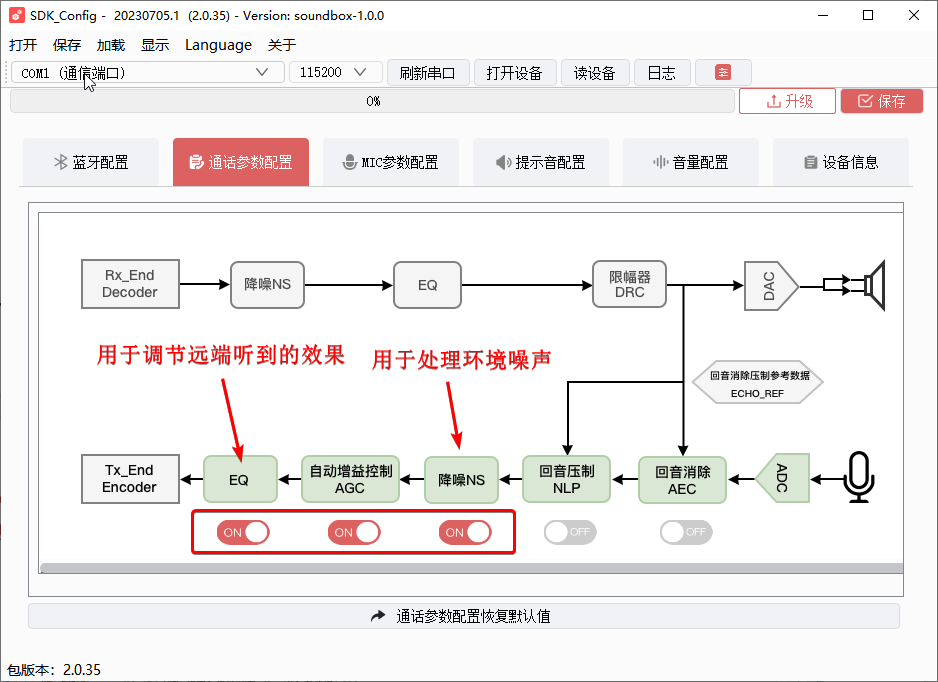Open the Language menu
The image size is (938, 682).
pos(218,45)
